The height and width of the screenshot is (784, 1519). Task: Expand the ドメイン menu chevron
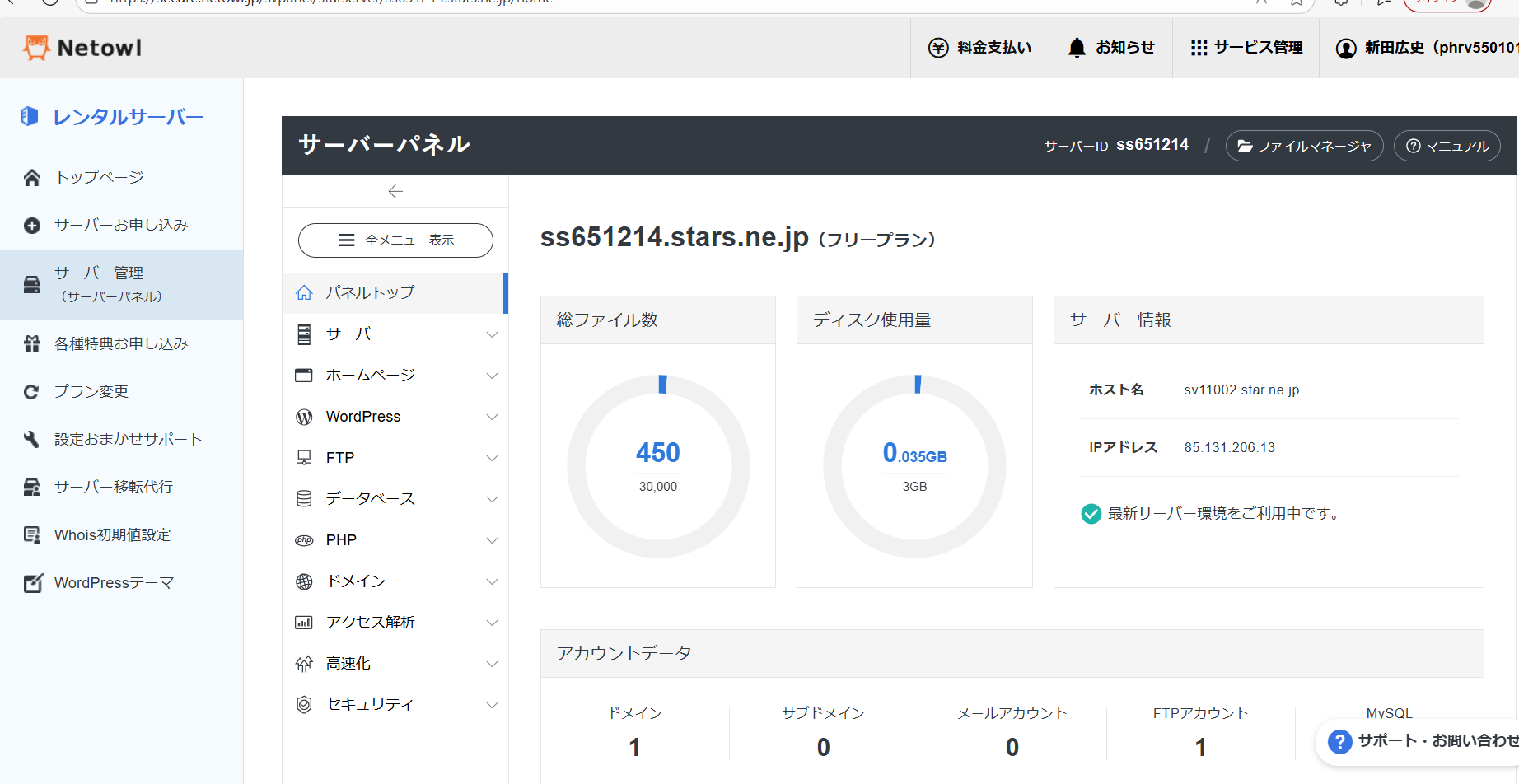[492, 581]
